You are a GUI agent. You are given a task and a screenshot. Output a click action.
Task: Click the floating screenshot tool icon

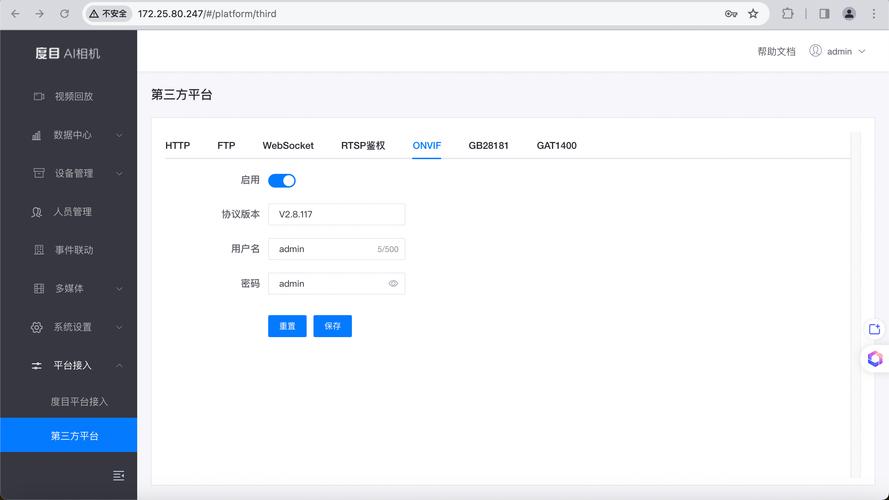pyautogui.click(x=875, y=329)
